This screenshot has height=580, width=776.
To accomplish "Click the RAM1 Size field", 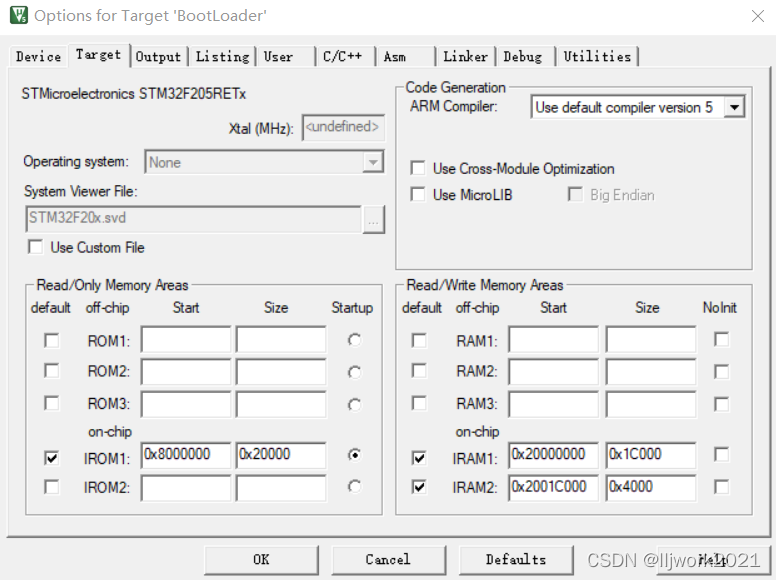I will pos(651,339).
